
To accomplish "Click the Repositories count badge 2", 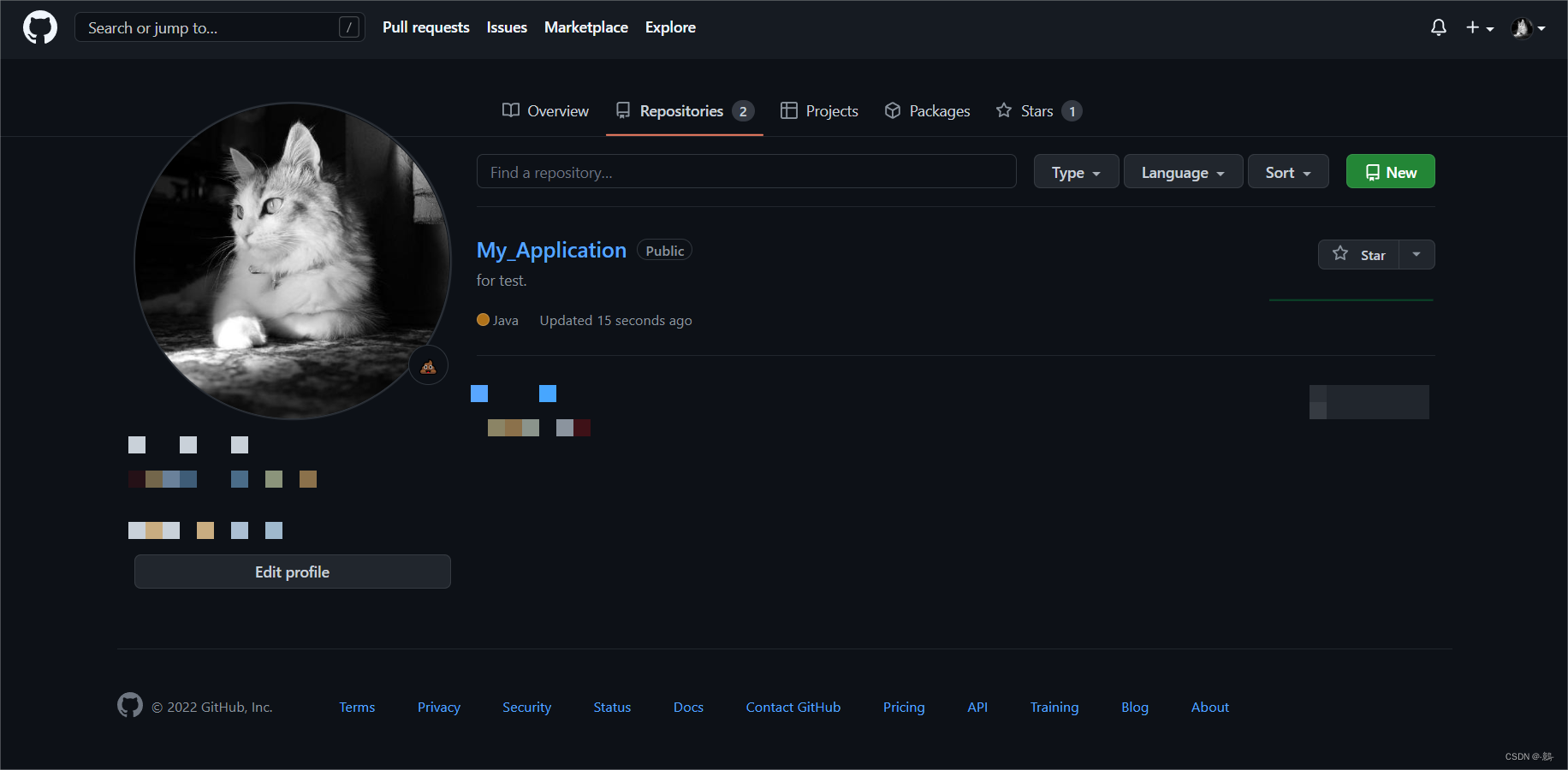I will pyautogui.click(x=743, y=111).
